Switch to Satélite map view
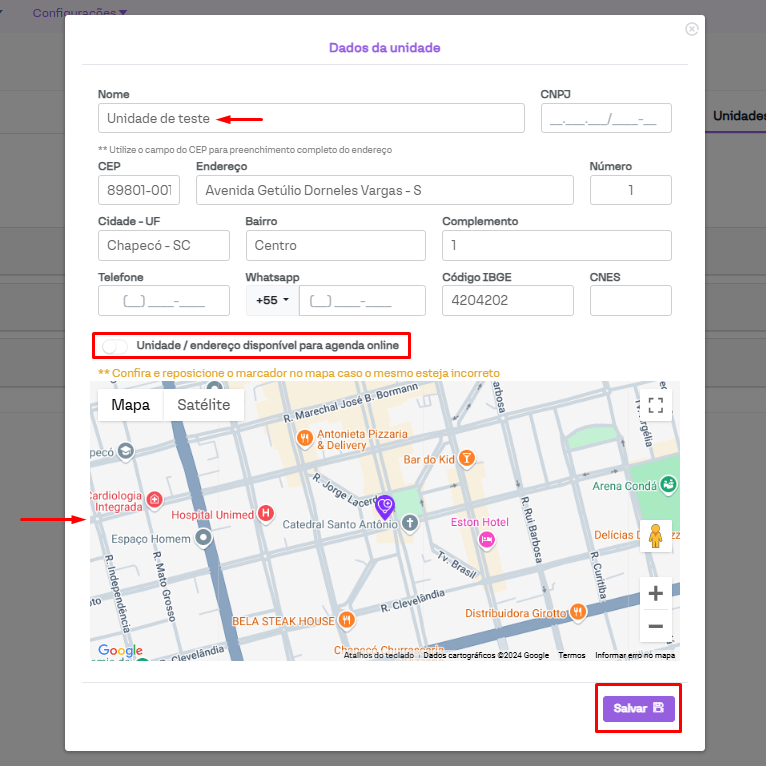 click(x=203, y=405)
